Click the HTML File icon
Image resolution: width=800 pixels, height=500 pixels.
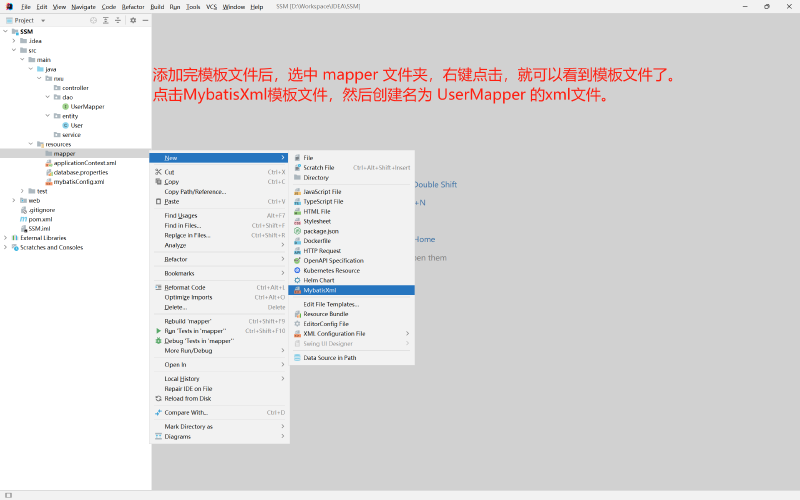click(x=297, y=212)
